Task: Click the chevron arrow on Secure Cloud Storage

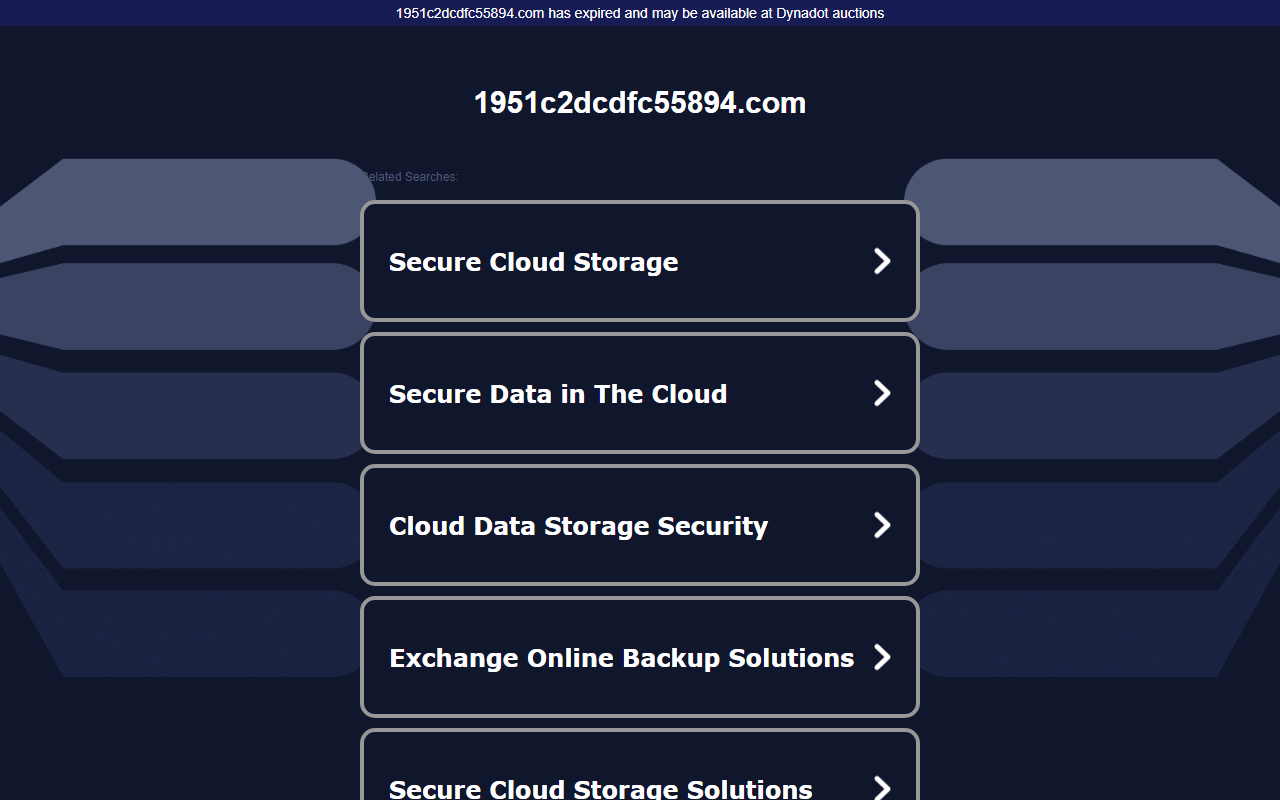Action: click(x=882, y=261)
